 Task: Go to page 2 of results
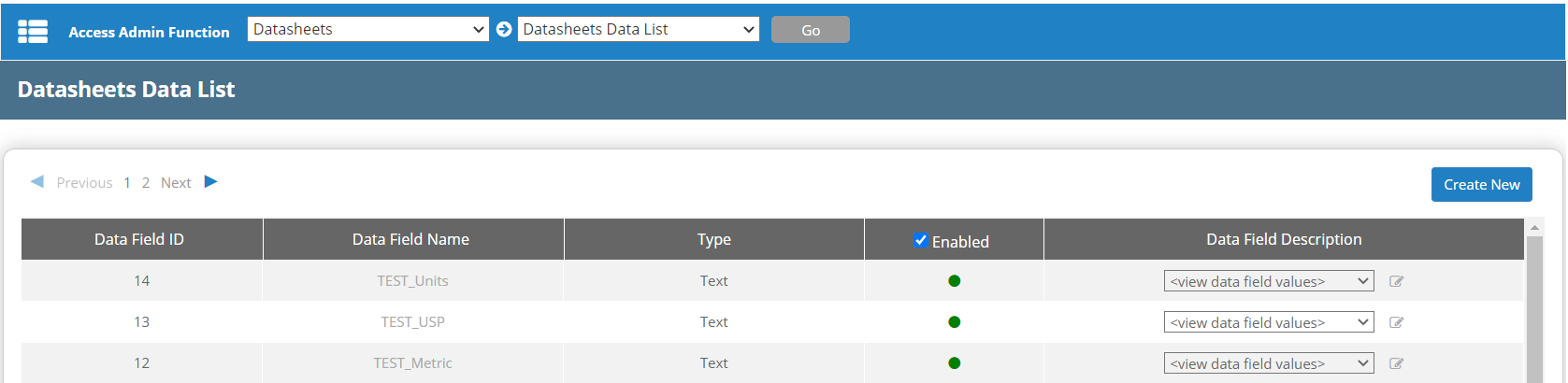click(x=146, y=183)
